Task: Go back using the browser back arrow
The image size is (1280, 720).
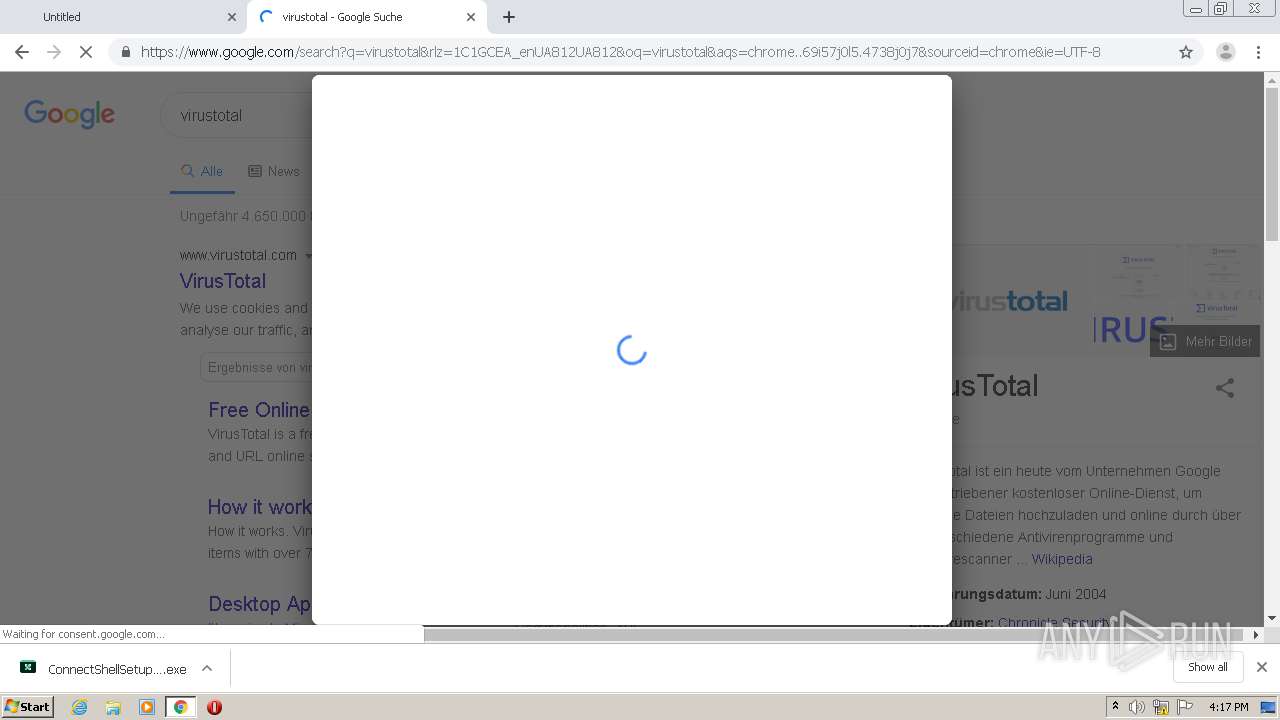Action: [22, 52]
